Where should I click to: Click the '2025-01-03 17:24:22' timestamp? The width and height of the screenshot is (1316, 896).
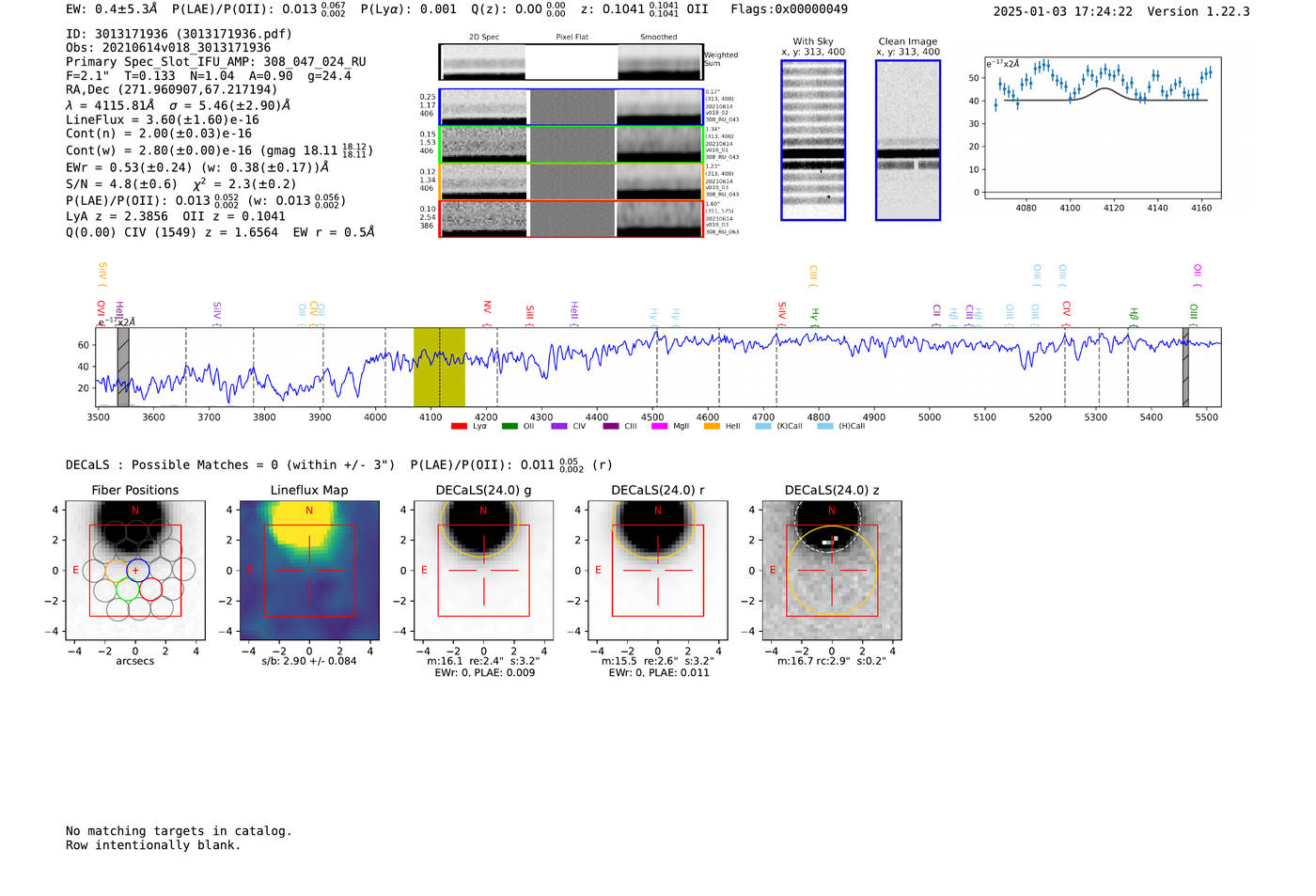pos(1063,12)
